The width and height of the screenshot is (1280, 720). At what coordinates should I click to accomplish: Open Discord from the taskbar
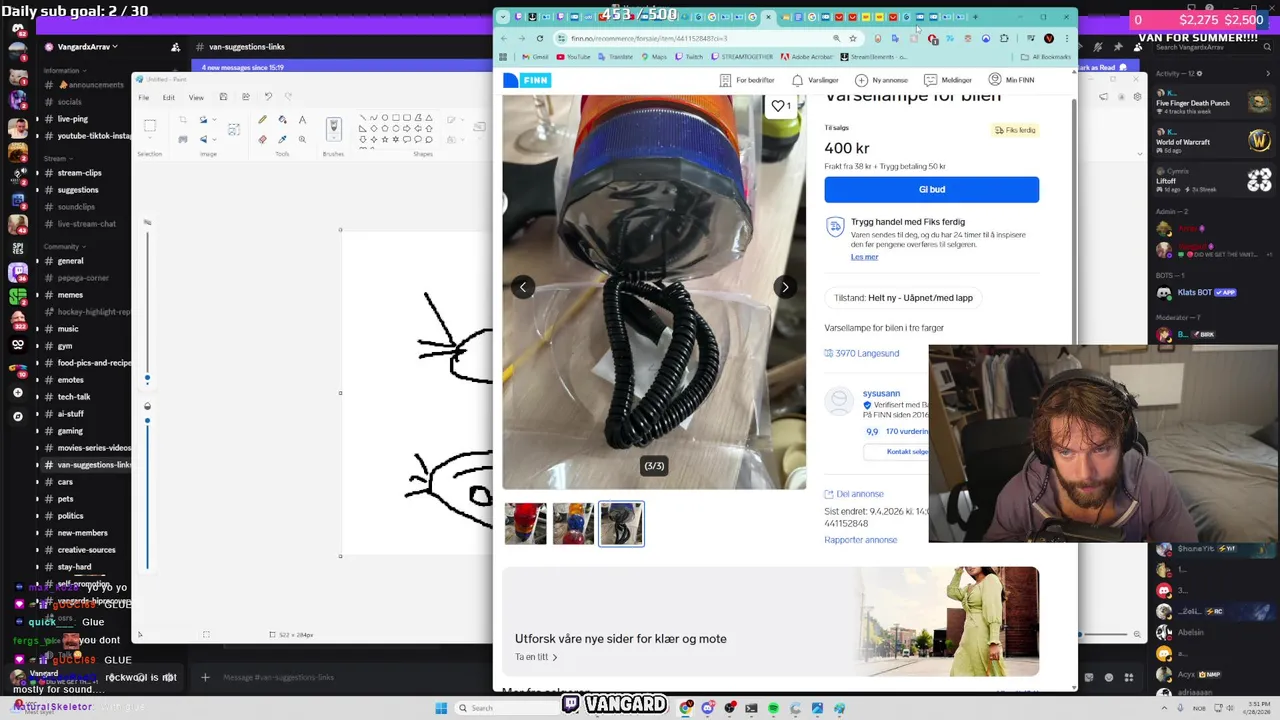point(708,708)
